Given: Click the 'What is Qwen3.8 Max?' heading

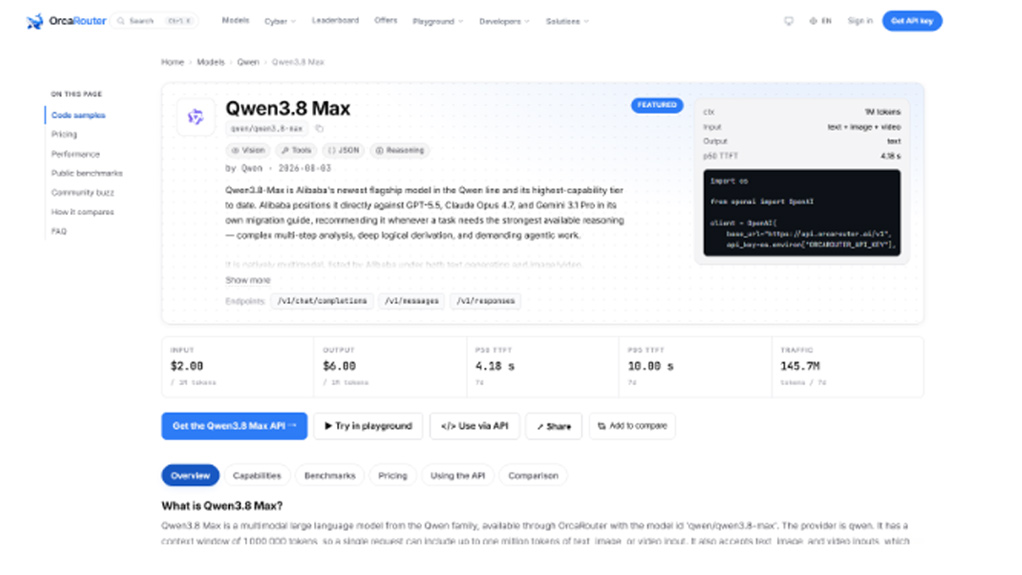Looking at the screenshot, I should pyautogui.click(x=222, y=506).
